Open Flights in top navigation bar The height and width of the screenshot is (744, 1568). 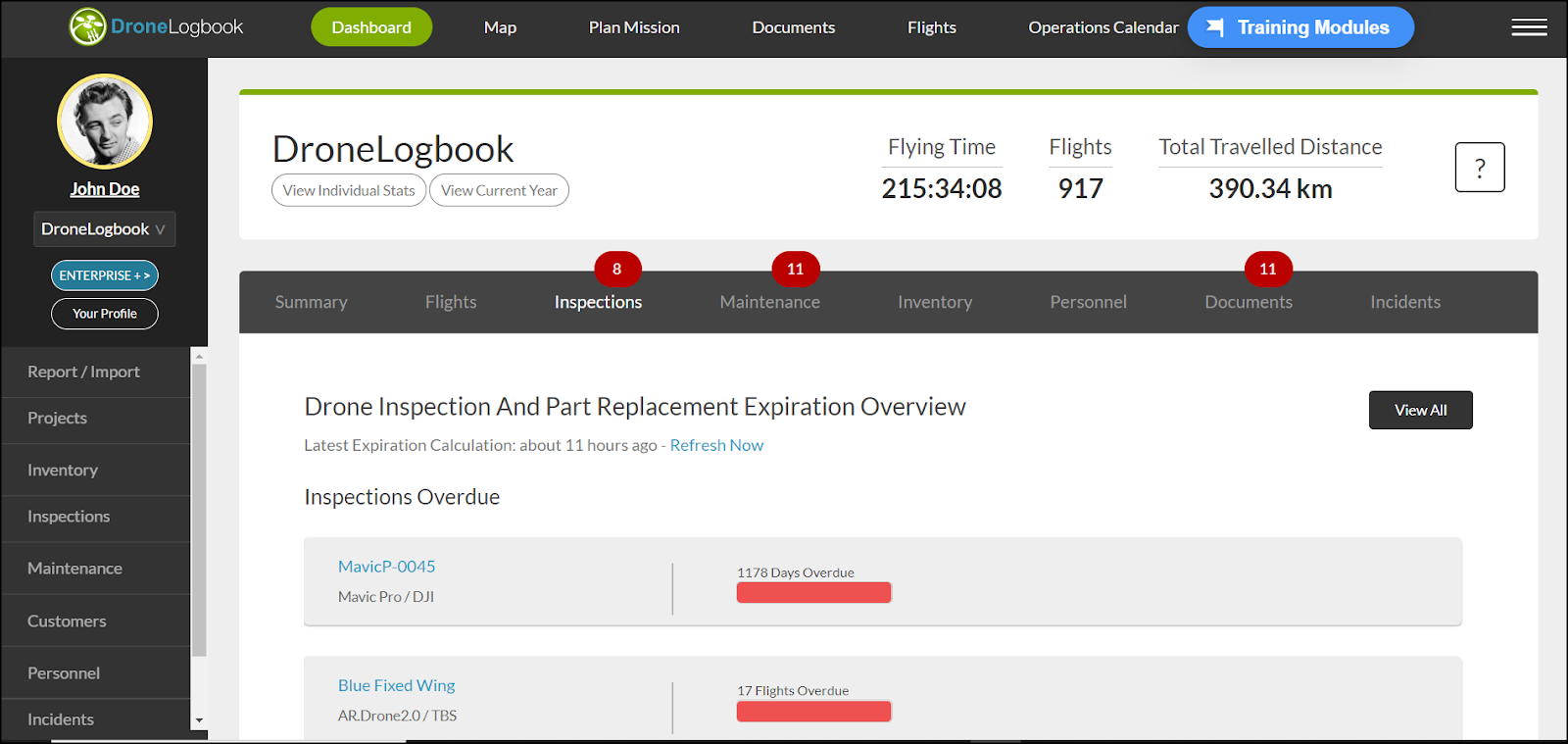coord(932,27)
